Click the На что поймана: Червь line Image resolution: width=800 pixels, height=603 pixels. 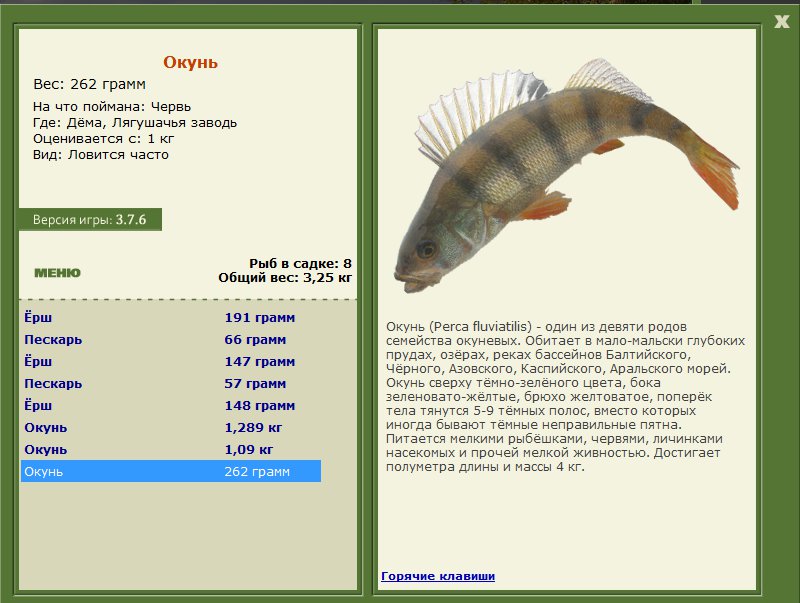click(112, 107)
